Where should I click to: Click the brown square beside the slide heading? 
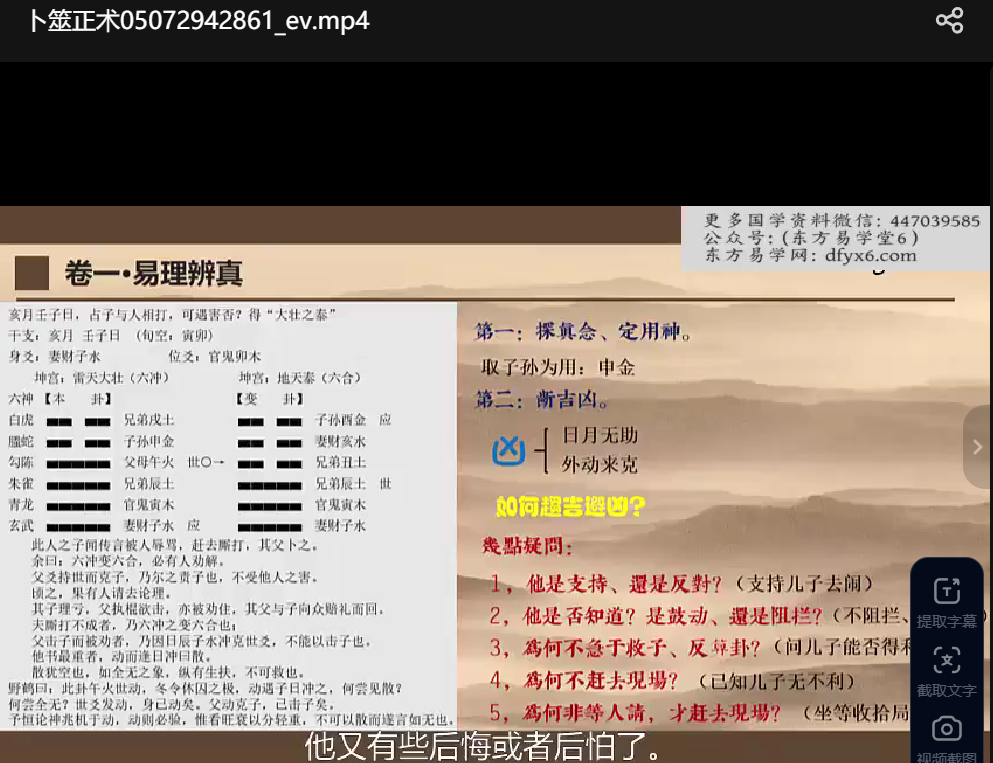pyautogui.click(x=32, y=272)
